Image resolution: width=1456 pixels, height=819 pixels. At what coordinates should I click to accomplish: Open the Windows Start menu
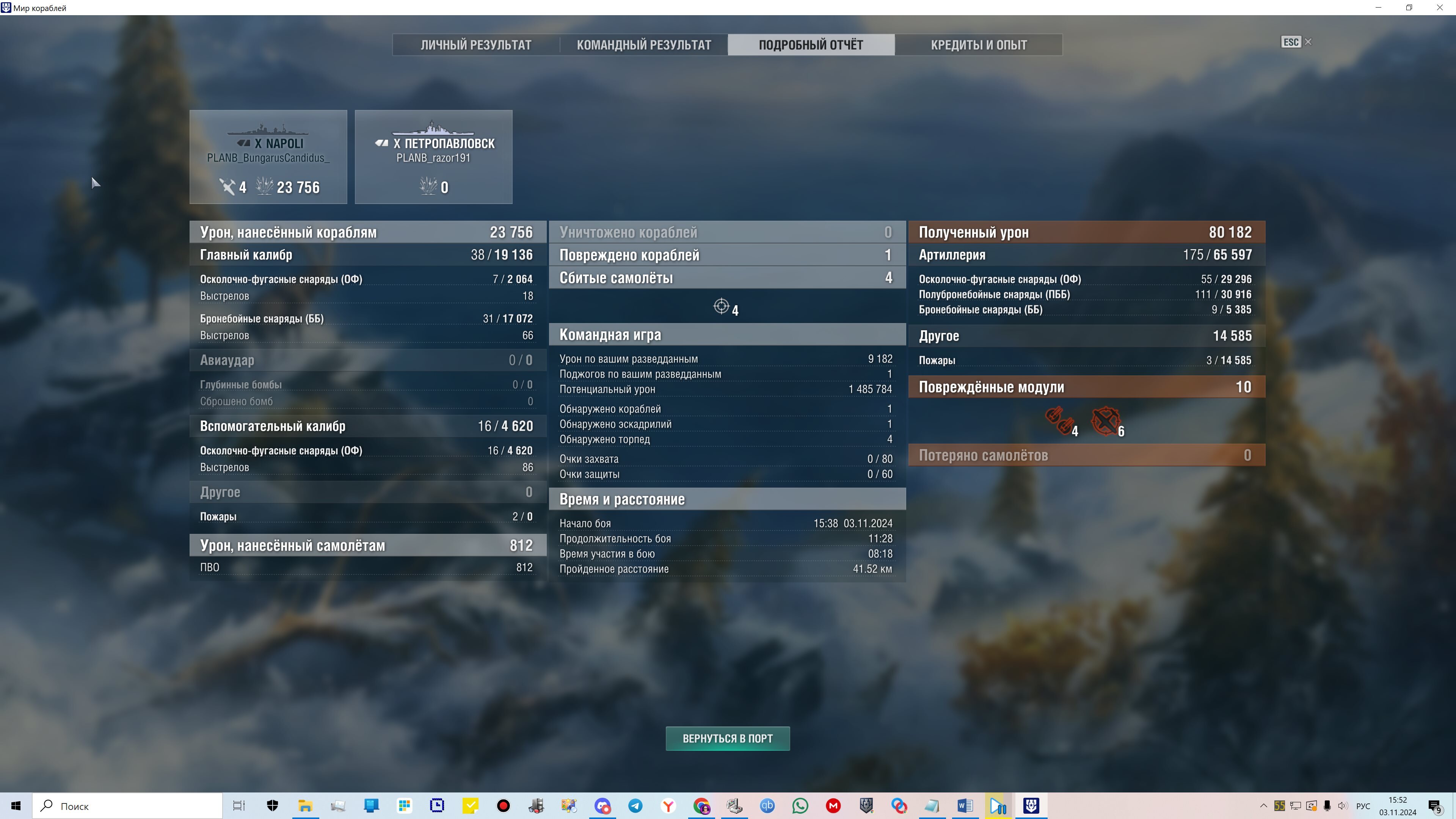[16, 805]
